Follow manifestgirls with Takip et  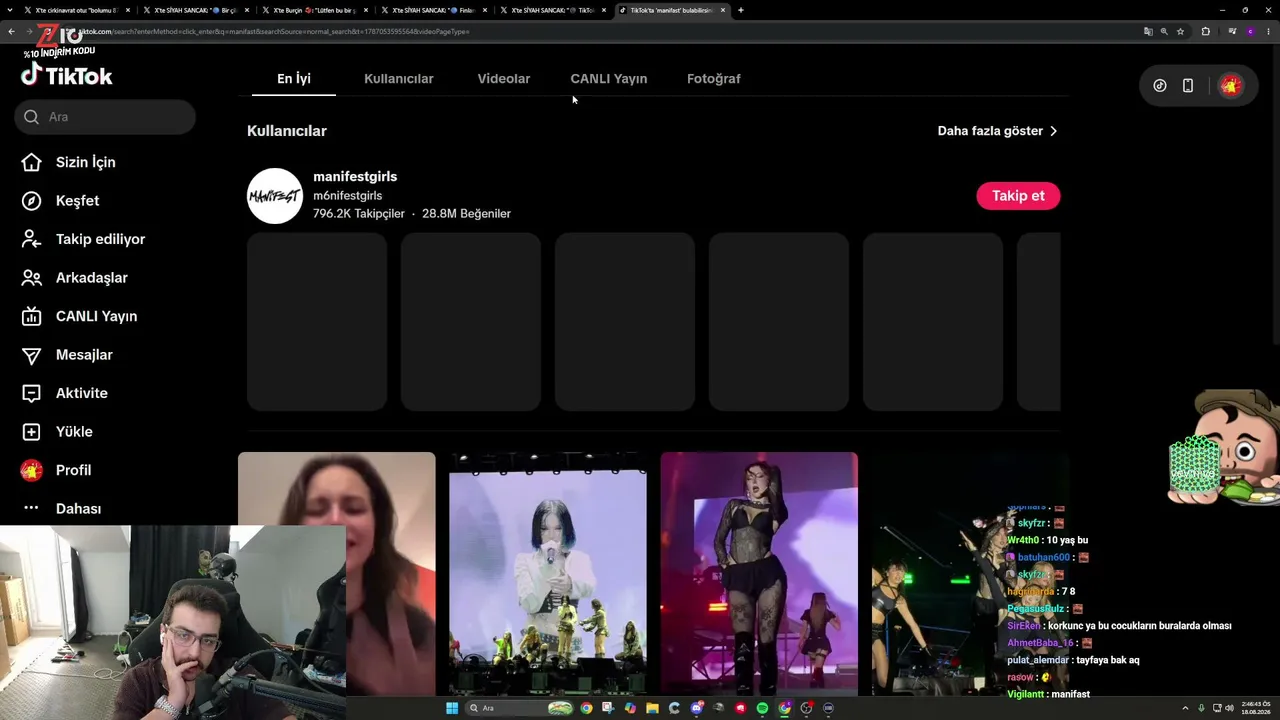(x=1018, y=196)
